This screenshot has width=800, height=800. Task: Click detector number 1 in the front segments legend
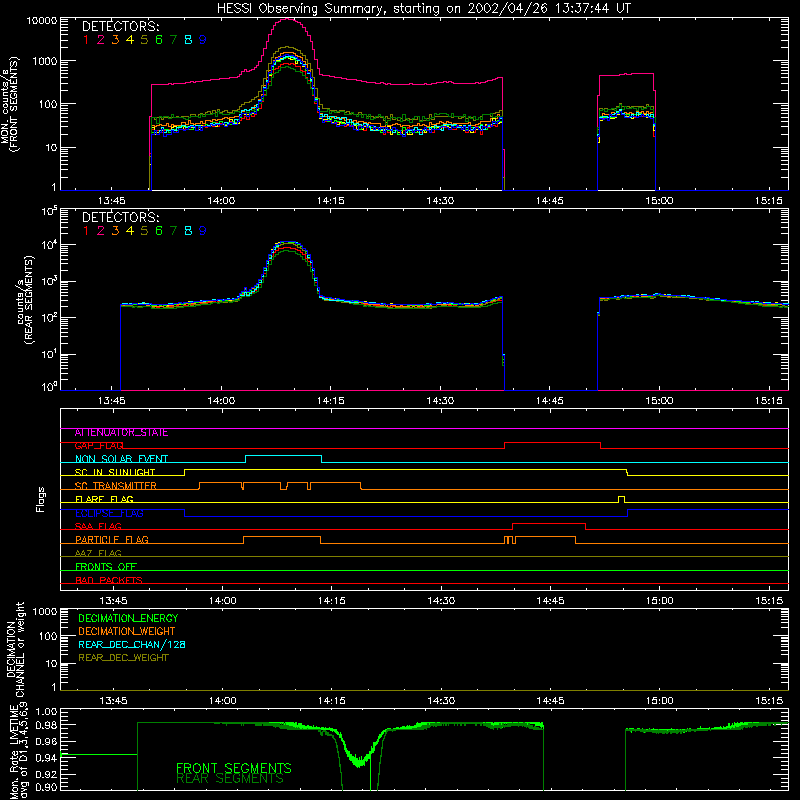coord(86,40)
